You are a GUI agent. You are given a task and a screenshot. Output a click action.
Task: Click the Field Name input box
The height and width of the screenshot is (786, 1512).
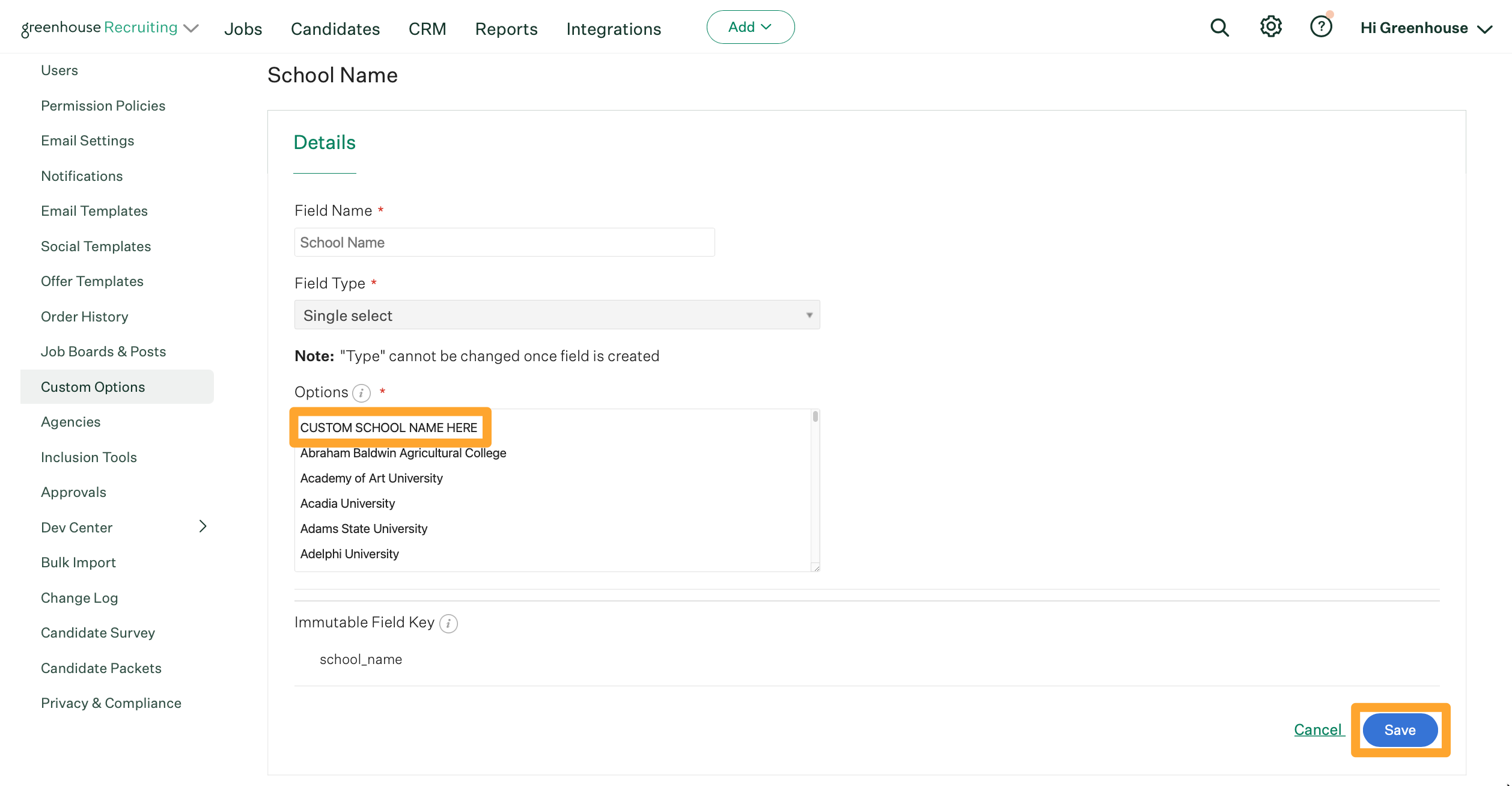coord(504,242)
